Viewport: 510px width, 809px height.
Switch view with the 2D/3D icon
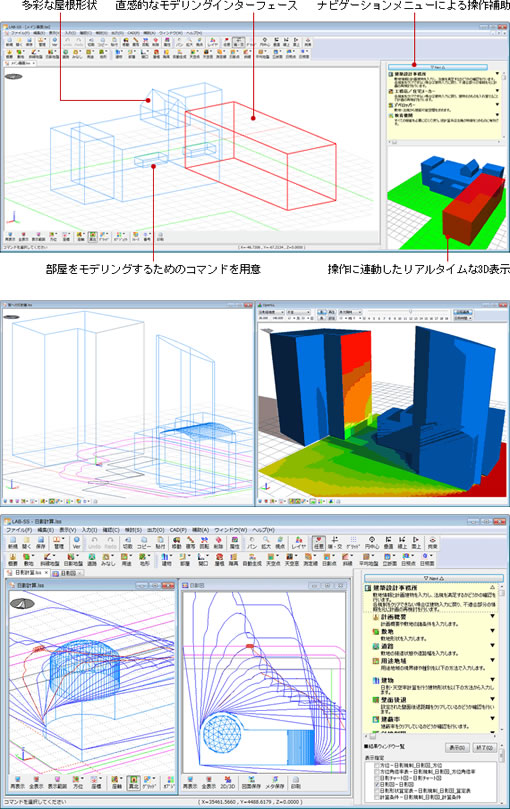[228, 782]
